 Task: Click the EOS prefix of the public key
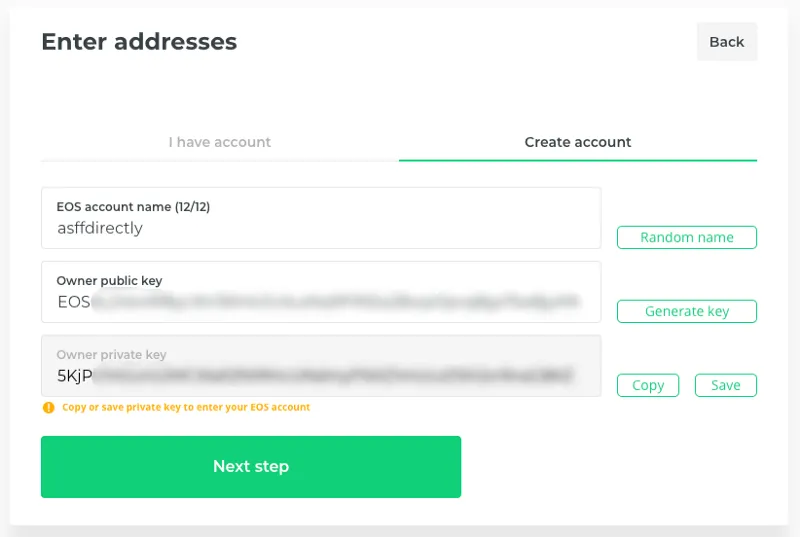[74, 302]
